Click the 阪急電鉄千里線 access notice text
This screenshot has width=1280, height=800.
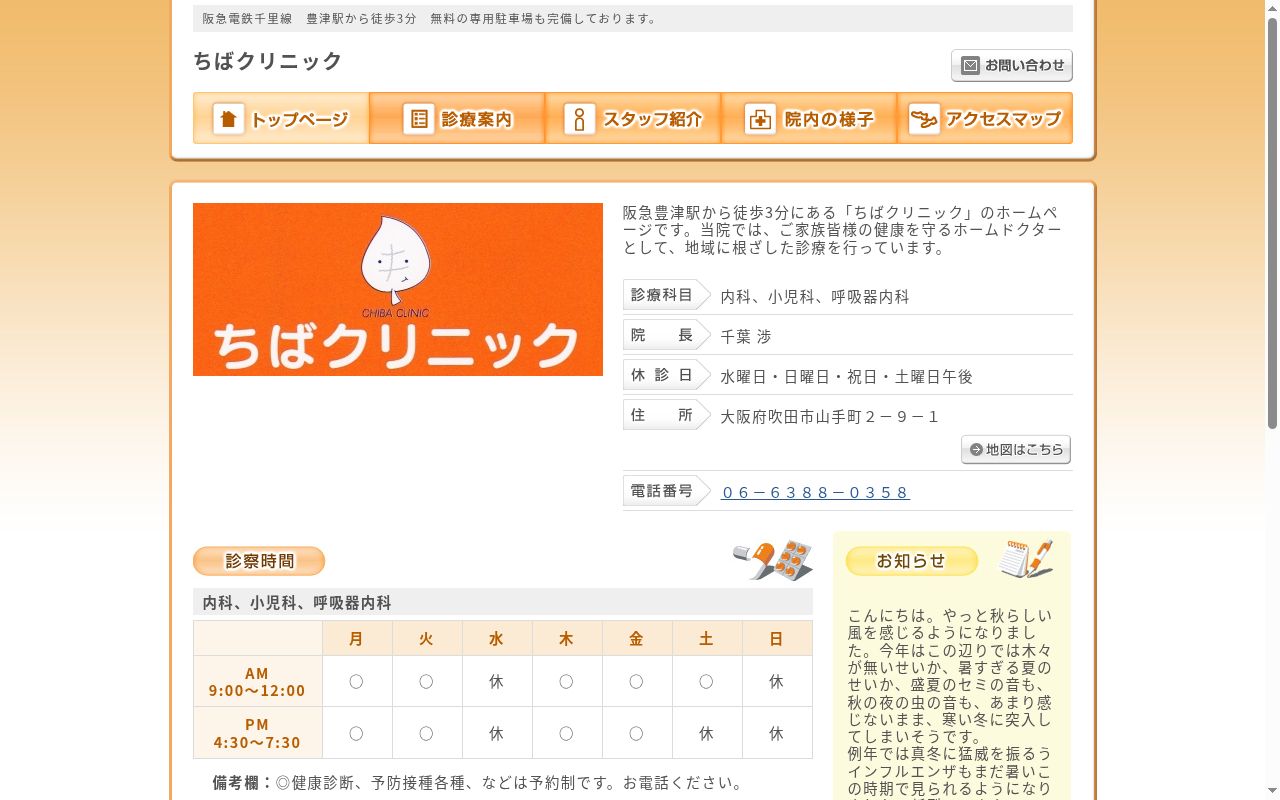point(432,18)
